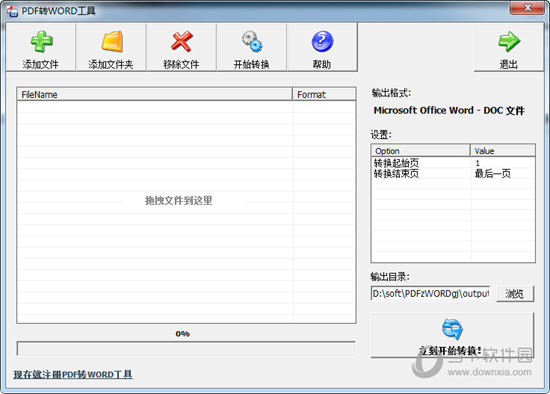This screenshot has width=550, height=394.
Task: Click the 立刻开始转换 button
Action: (x=452, y=335)
